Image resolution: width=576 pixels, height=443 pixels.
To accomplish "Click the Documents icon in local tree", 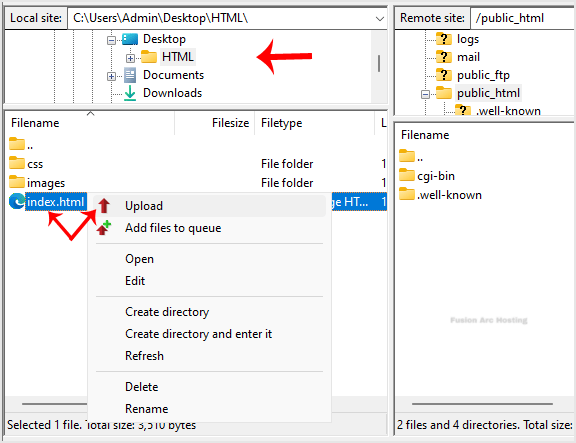I will (130, 75).
